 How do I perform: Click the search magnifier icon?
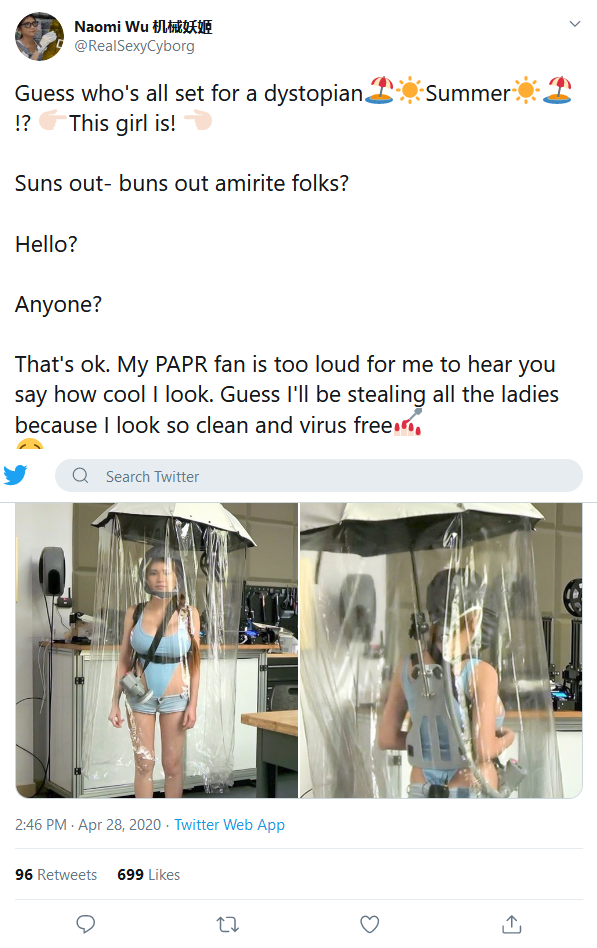click(x=80, y=475)
